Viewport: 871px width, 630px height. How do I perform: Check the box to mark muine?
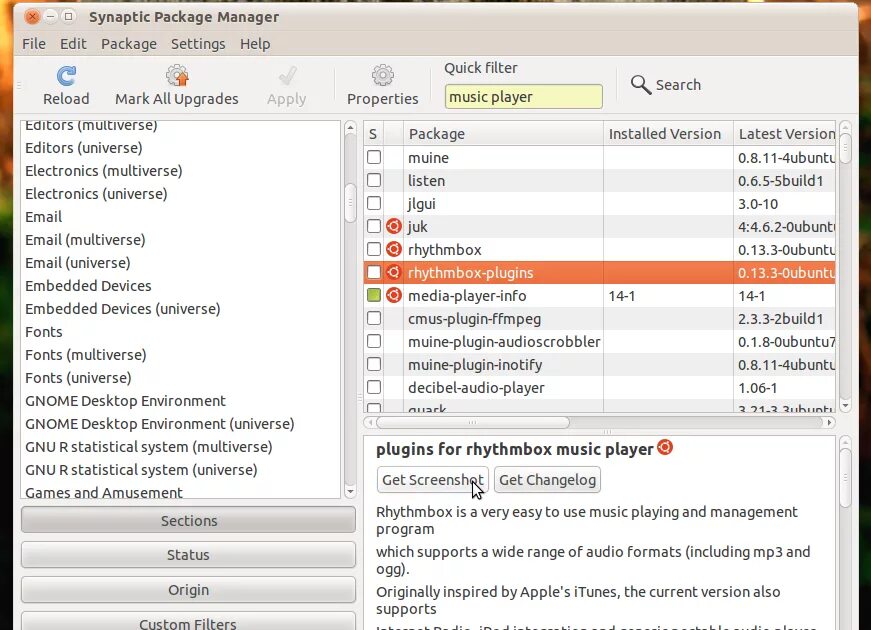coord(374,157)
